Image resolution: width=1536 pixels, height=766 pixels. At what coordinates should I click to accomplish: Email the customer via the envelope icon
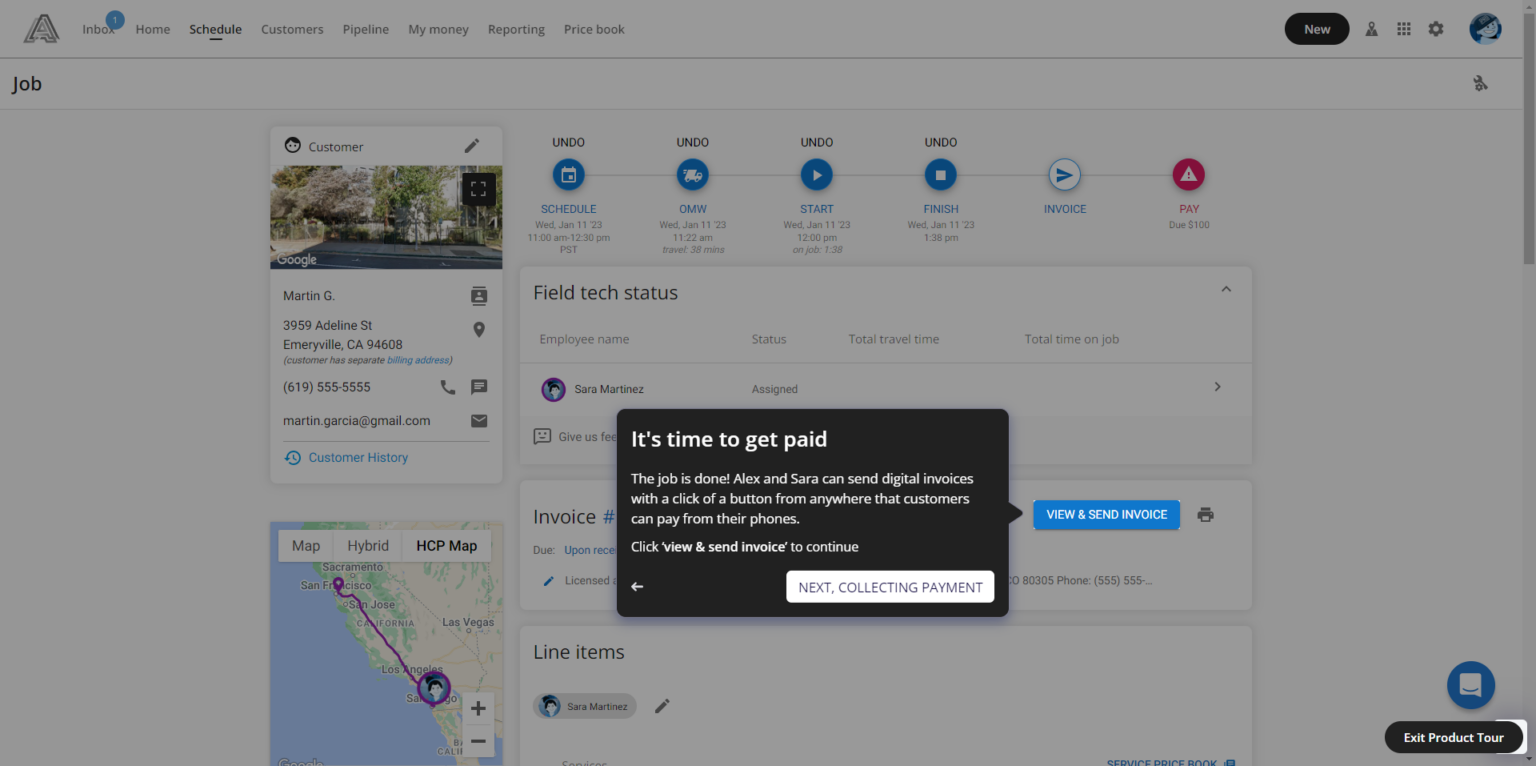coord(479,420)
